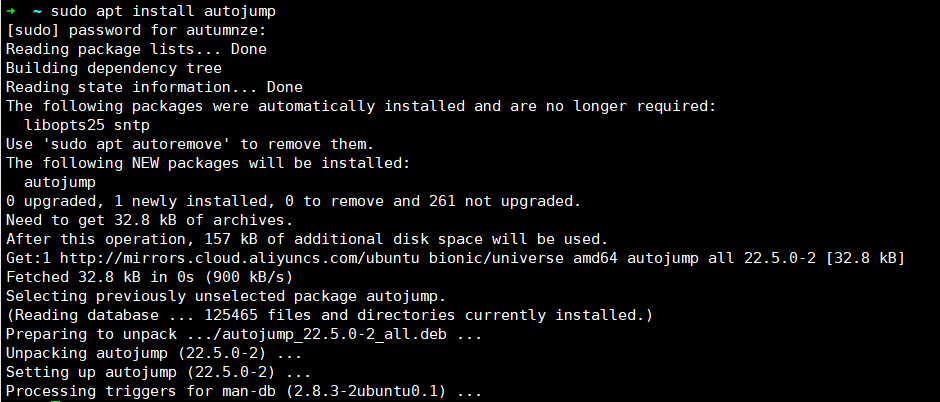Click the indented 'autojump' package name

pos(59,182)
